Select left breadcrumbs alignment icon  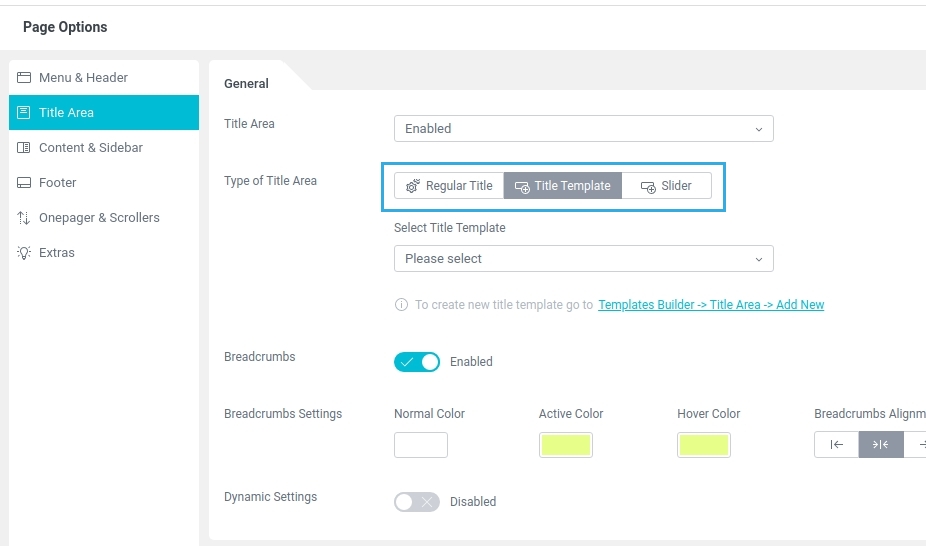click(837, 445)
